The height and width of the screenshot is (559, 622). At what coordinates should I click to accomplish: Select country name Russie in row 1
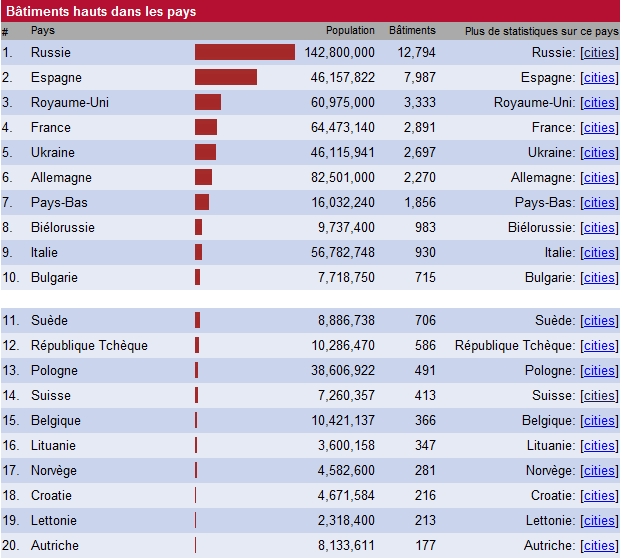pos(51,52)
